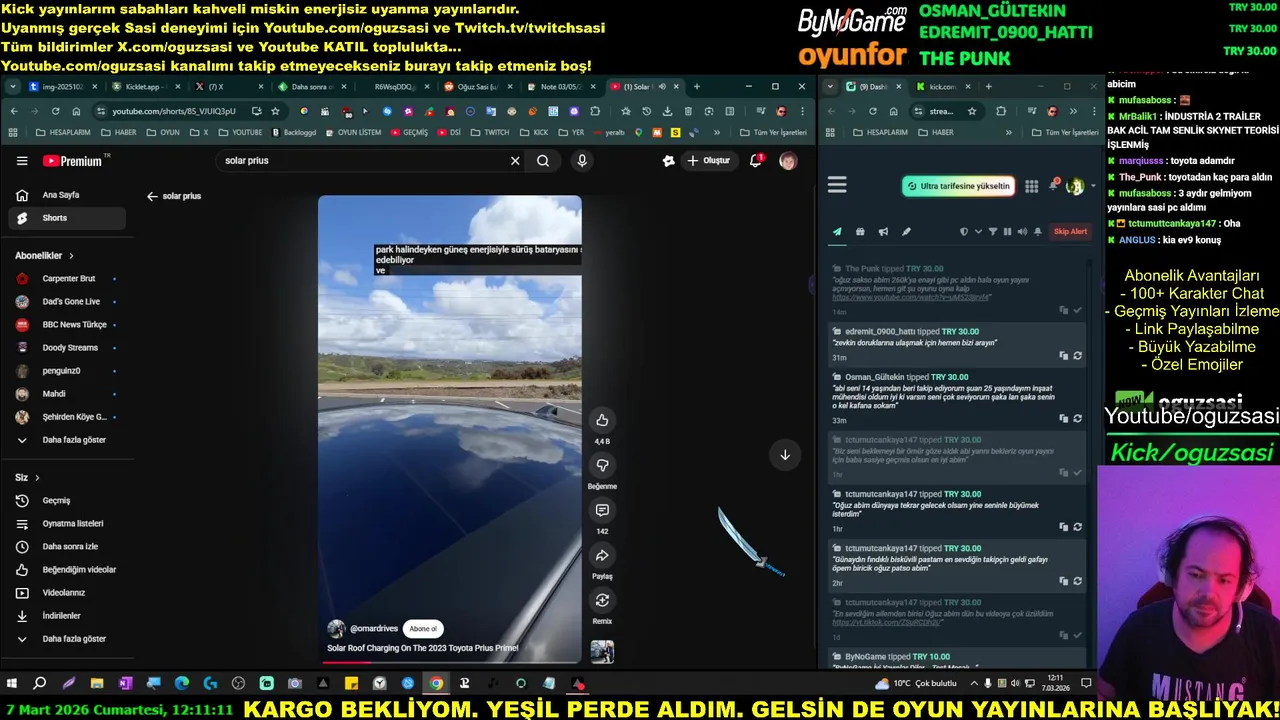1280x720 pixels.
Task: Open Windows Start menu
Action: click(x=12, y=684)
